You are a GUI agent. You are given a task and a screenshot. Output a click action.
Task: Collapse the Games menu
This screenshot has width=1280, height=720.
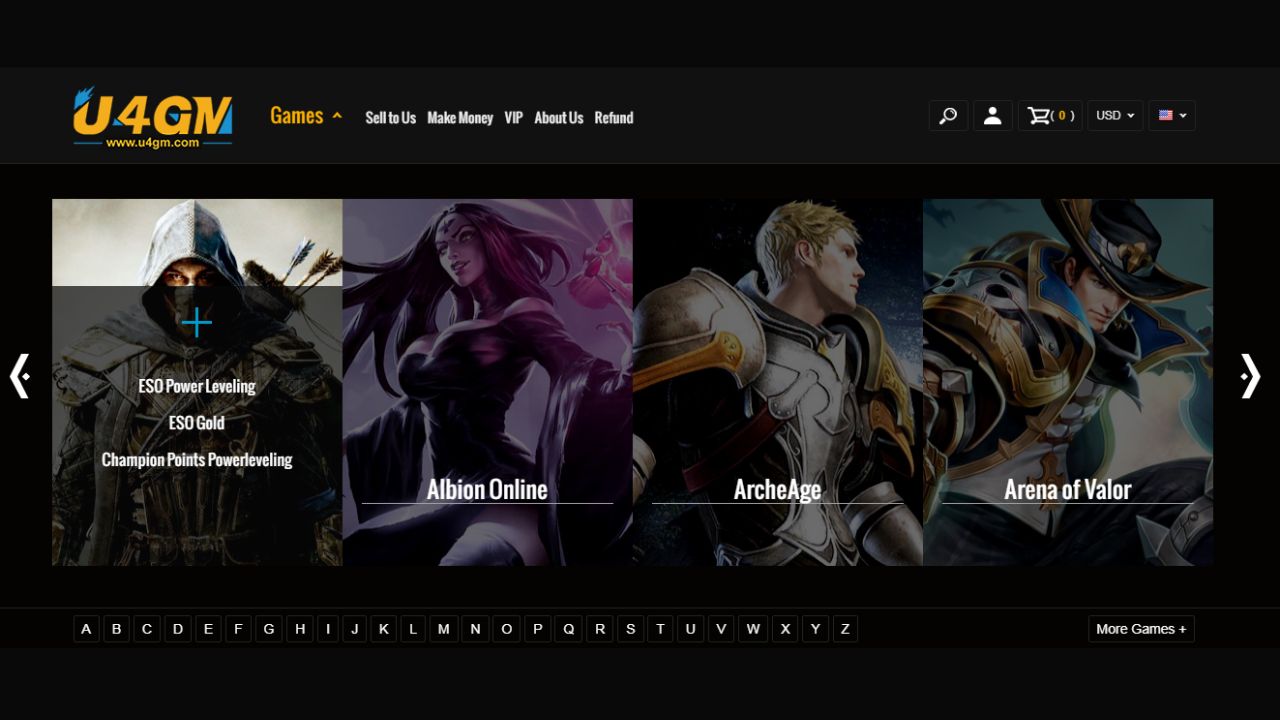tap(306, 116)
